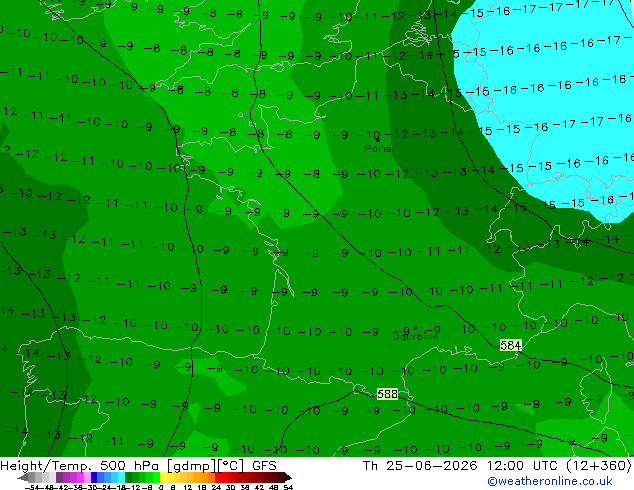This screenshot has width=634, height=490.
Task: Click the bright red 24 legend swatch
Action: point(218,477)
